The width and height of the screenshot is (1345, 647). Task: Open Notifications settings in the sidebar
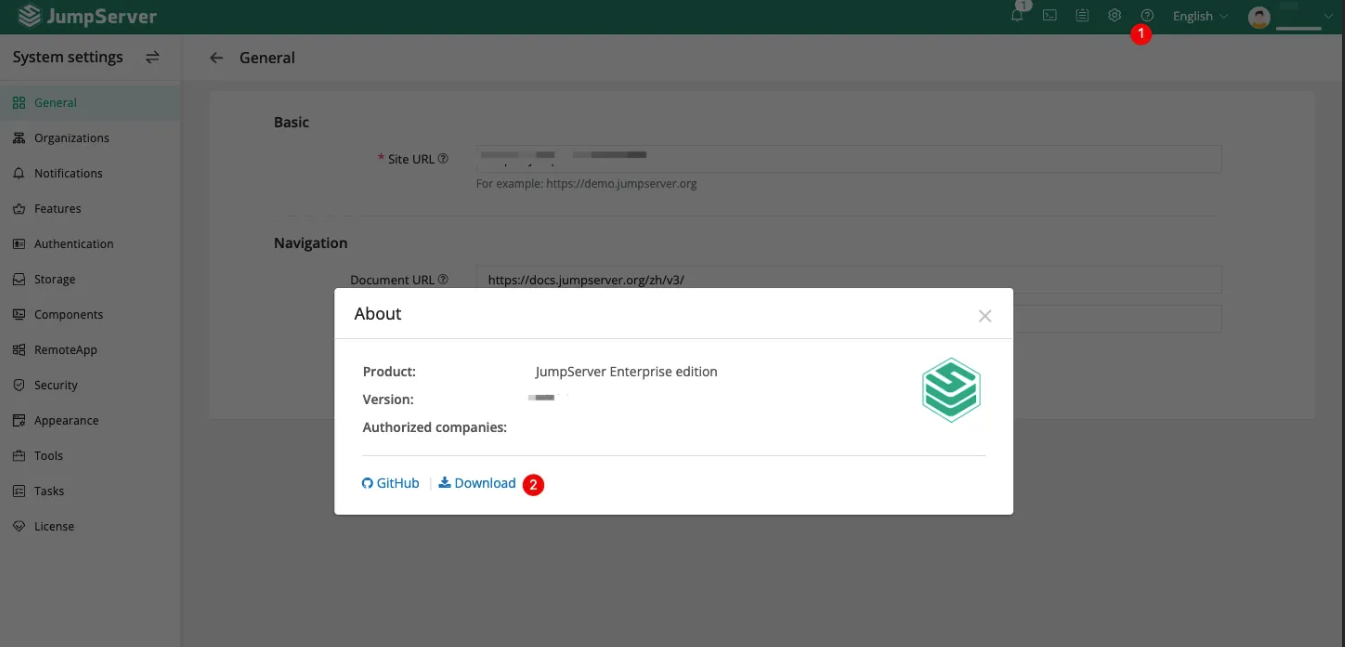point(90,173)
